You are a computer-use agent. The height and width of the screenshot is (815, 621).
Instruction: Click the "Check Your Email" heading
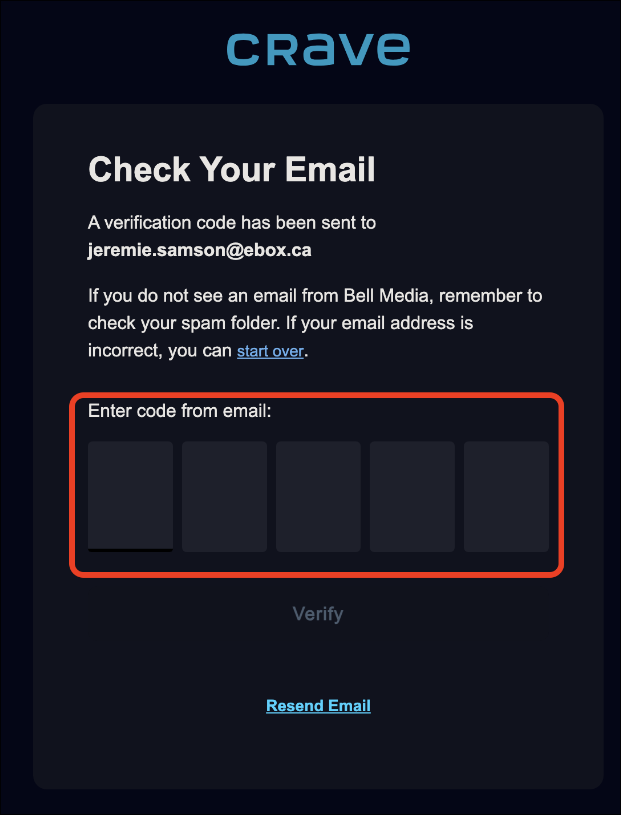(232, 169)
